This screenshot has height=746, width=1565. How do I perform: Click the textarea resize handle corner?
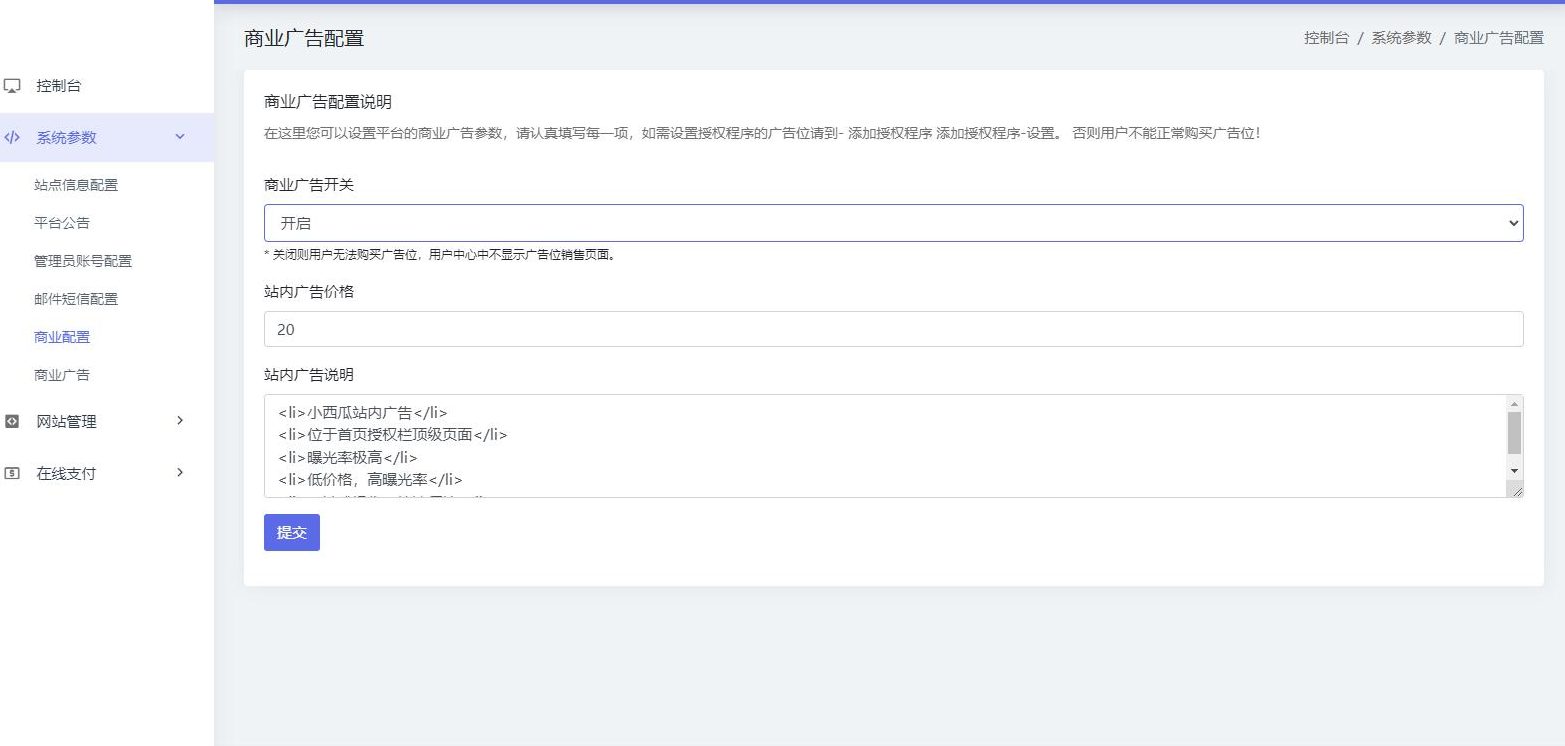point(1516,490)
